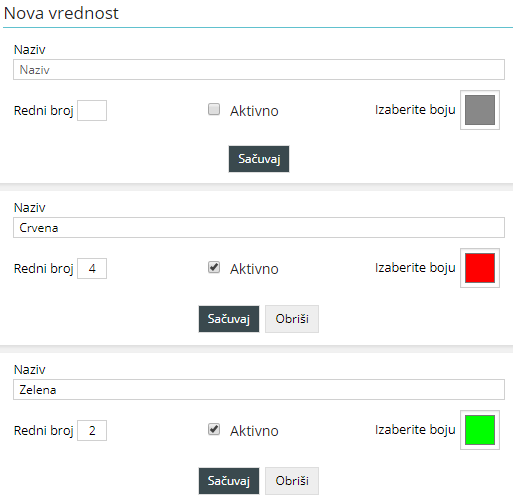Click the Redni broj field showing 2
This screenshot has height=502, width=513.
pyautogui.click(x=92, y=430)
